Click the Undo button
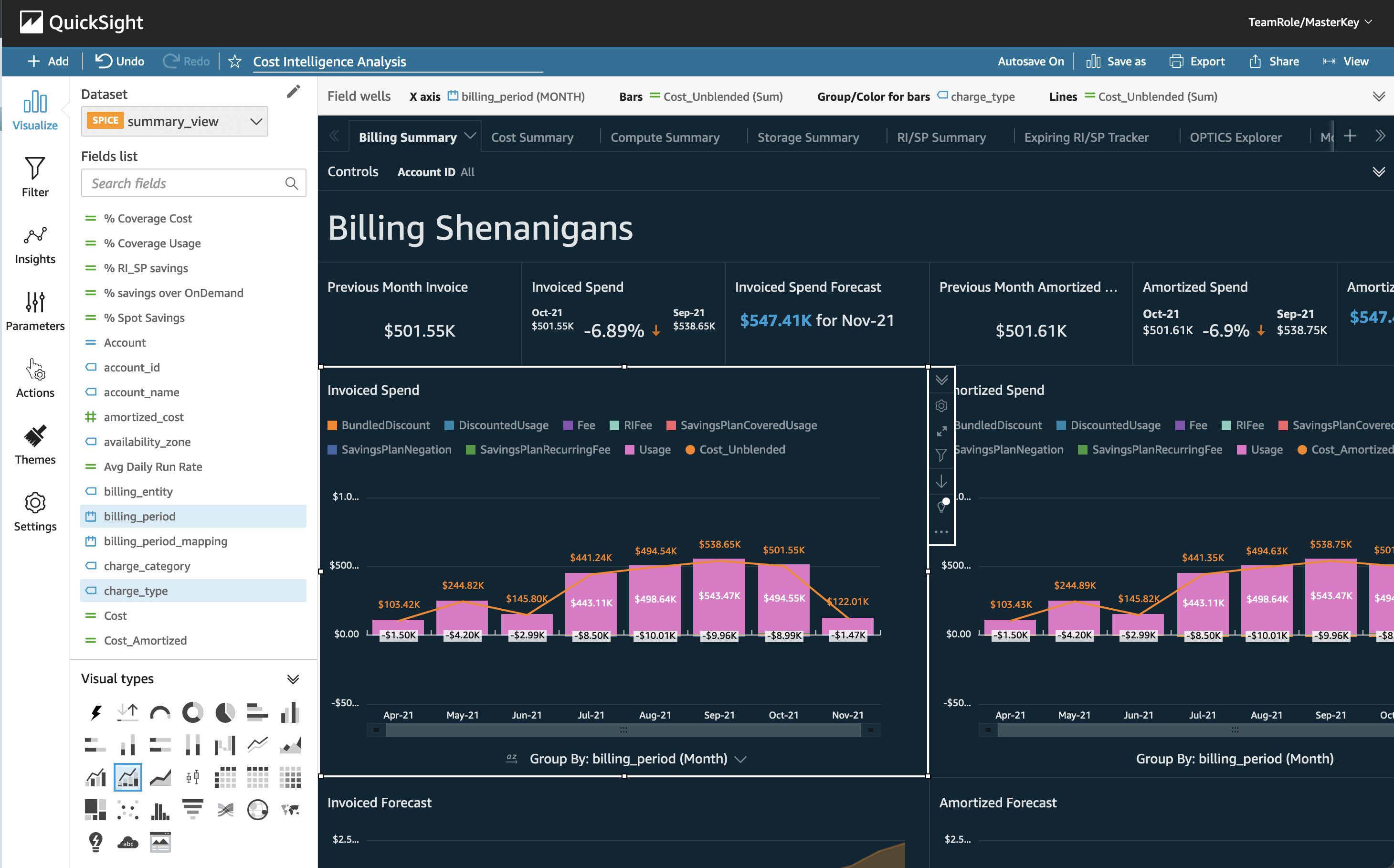1394x868 pixels. pyautogui.click(x=119, y=62)
